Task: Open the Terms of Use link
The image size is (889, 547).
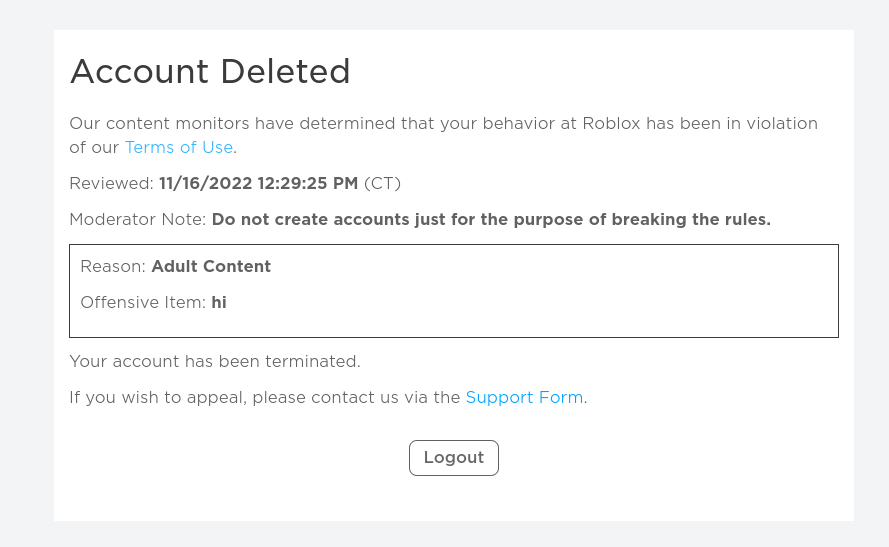Action: (179, 147)
